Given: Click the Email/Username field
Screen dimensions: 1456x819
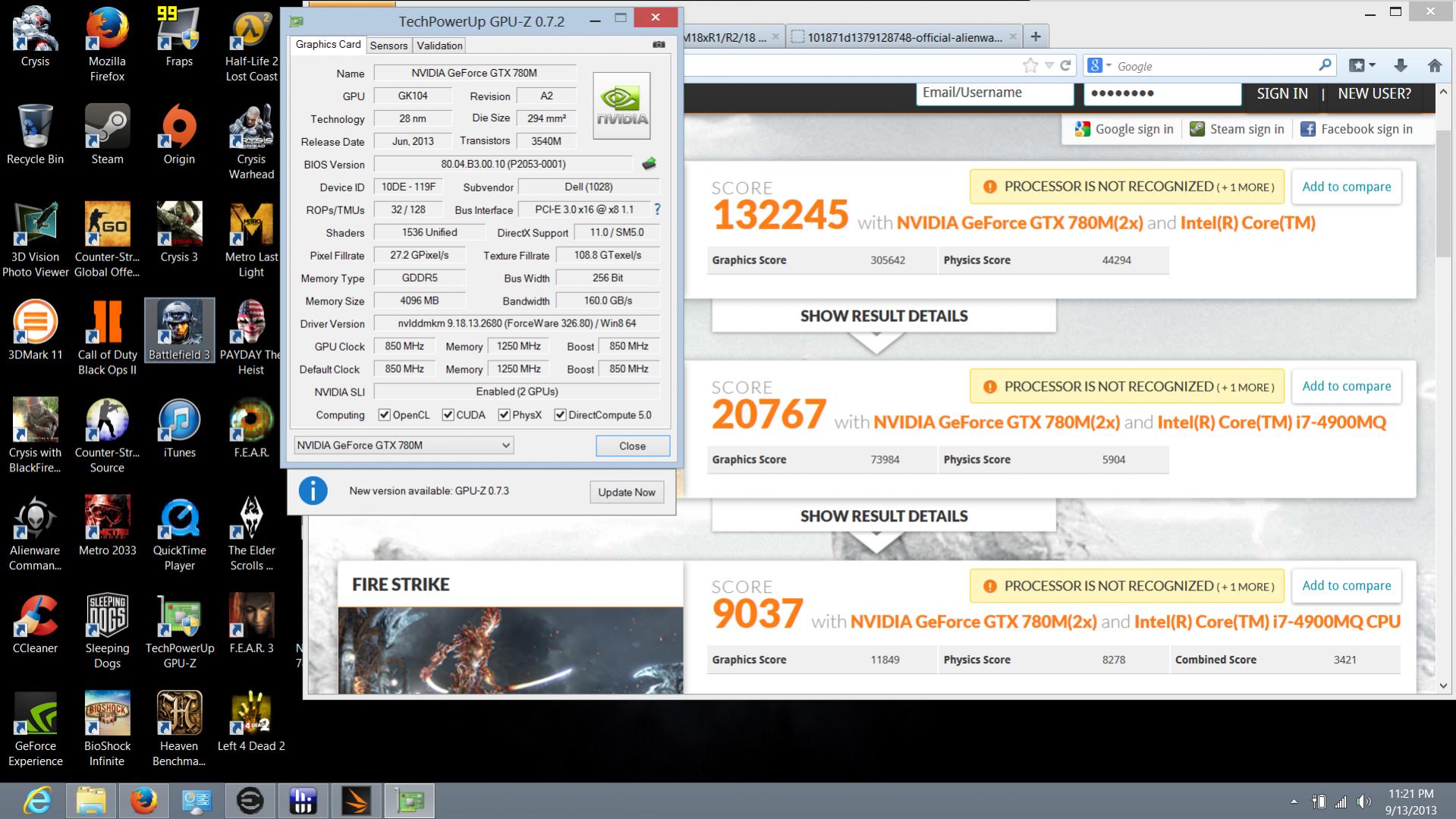Looking at the screenshot, I should (995, 93).
